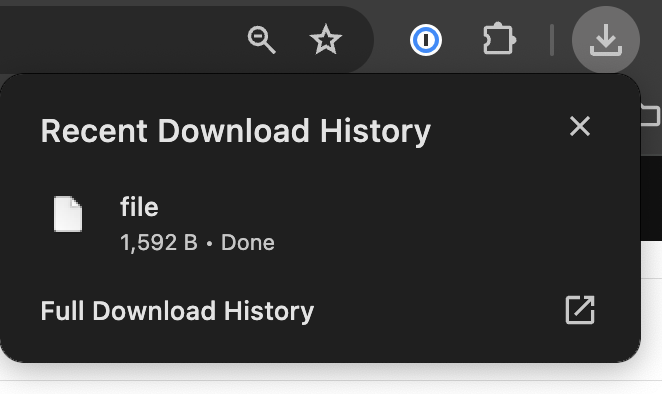Click the divider left of Downloads button
The height and width of the screenshot is (394, 662).
coord(551,40)
